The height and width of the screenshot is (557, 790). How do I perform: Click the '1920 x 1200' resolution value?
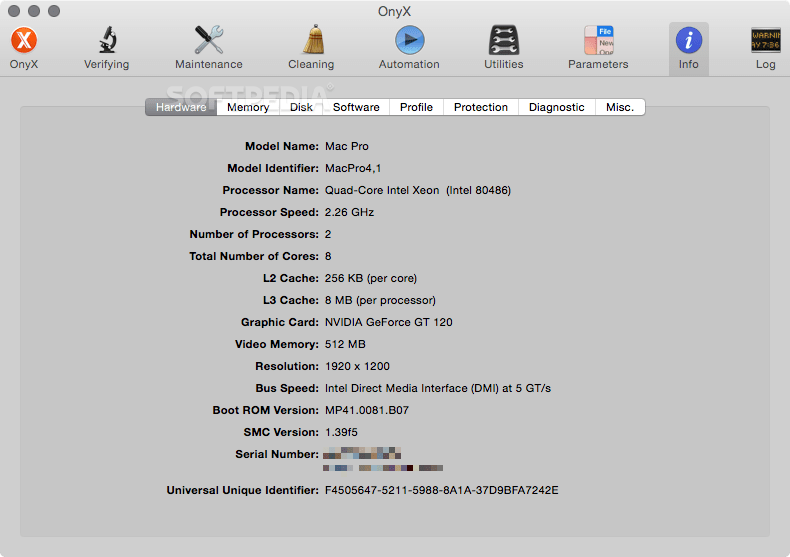357,366
